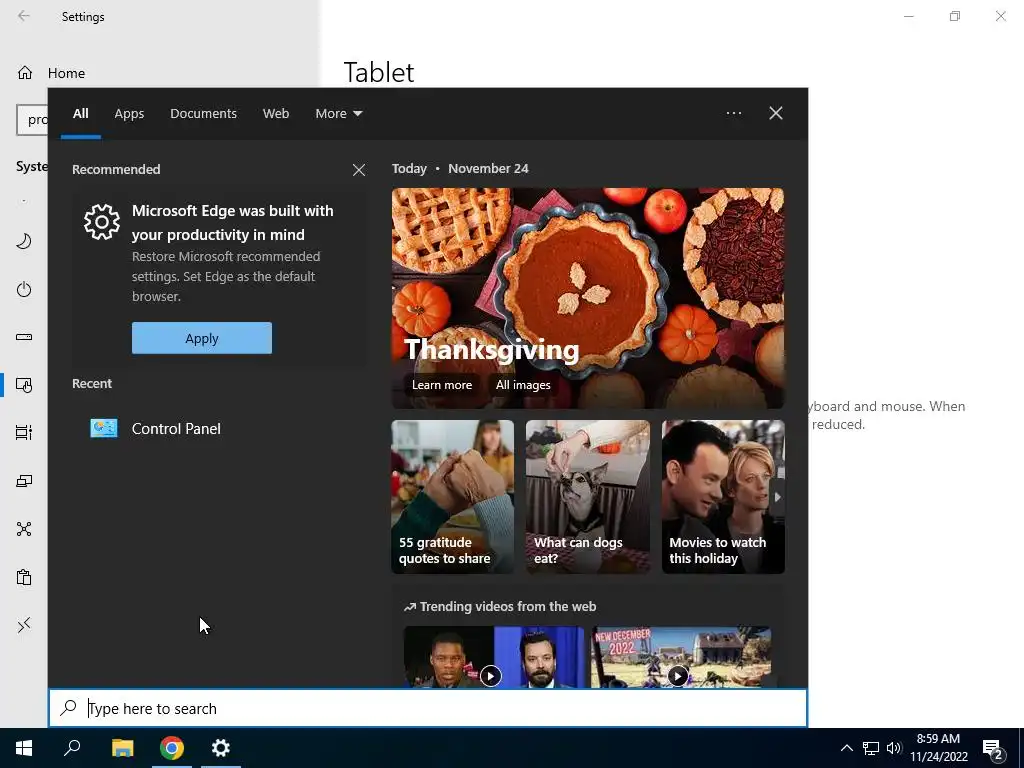Click the Settings search field
Viewport: 1024px width, 768px height.
pyautogui.click(x=33, y=120)
